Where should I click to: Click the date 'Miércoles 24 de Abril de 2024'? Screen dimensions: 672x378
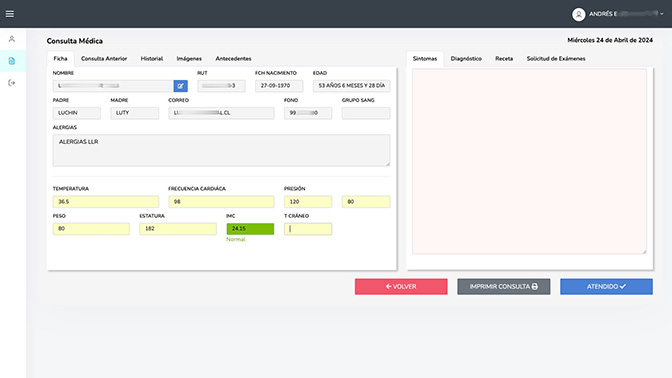tap(610, 40)
